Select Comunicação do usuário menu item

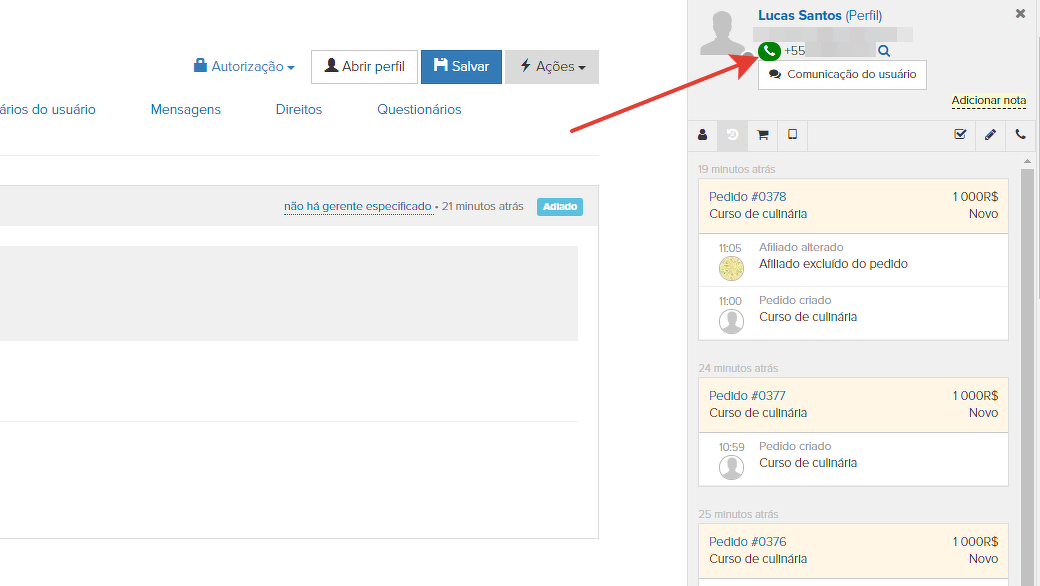(842, 75)
